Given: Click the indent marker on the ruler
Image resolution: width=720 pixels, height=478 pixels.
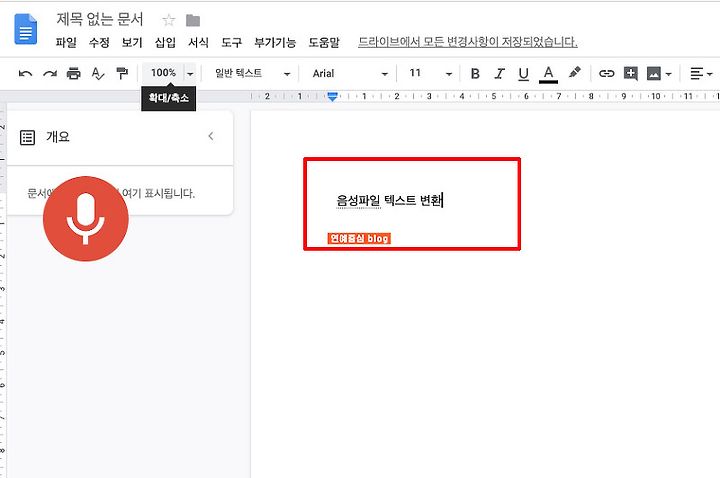Looking at the screenshot, I should (x=332, y=96).
